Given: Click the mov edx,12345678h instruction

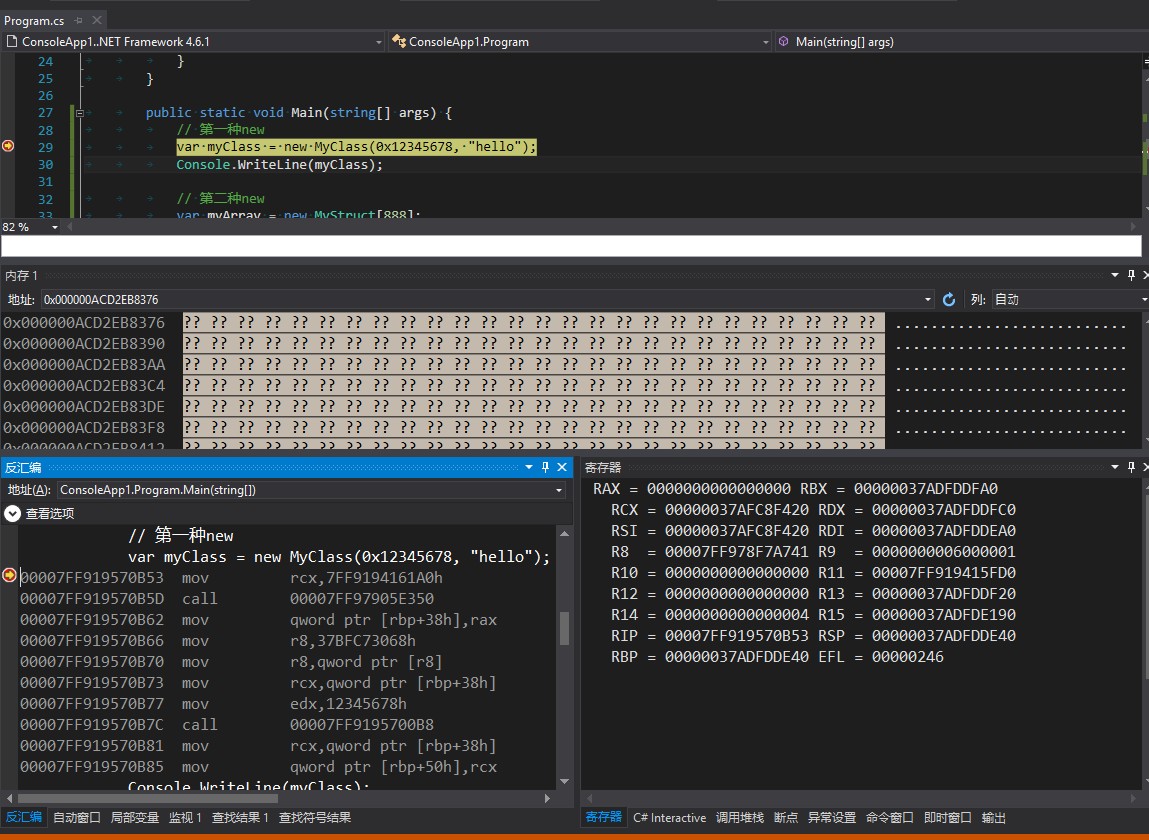Looking at the screenshot, I should click(294, 704).
